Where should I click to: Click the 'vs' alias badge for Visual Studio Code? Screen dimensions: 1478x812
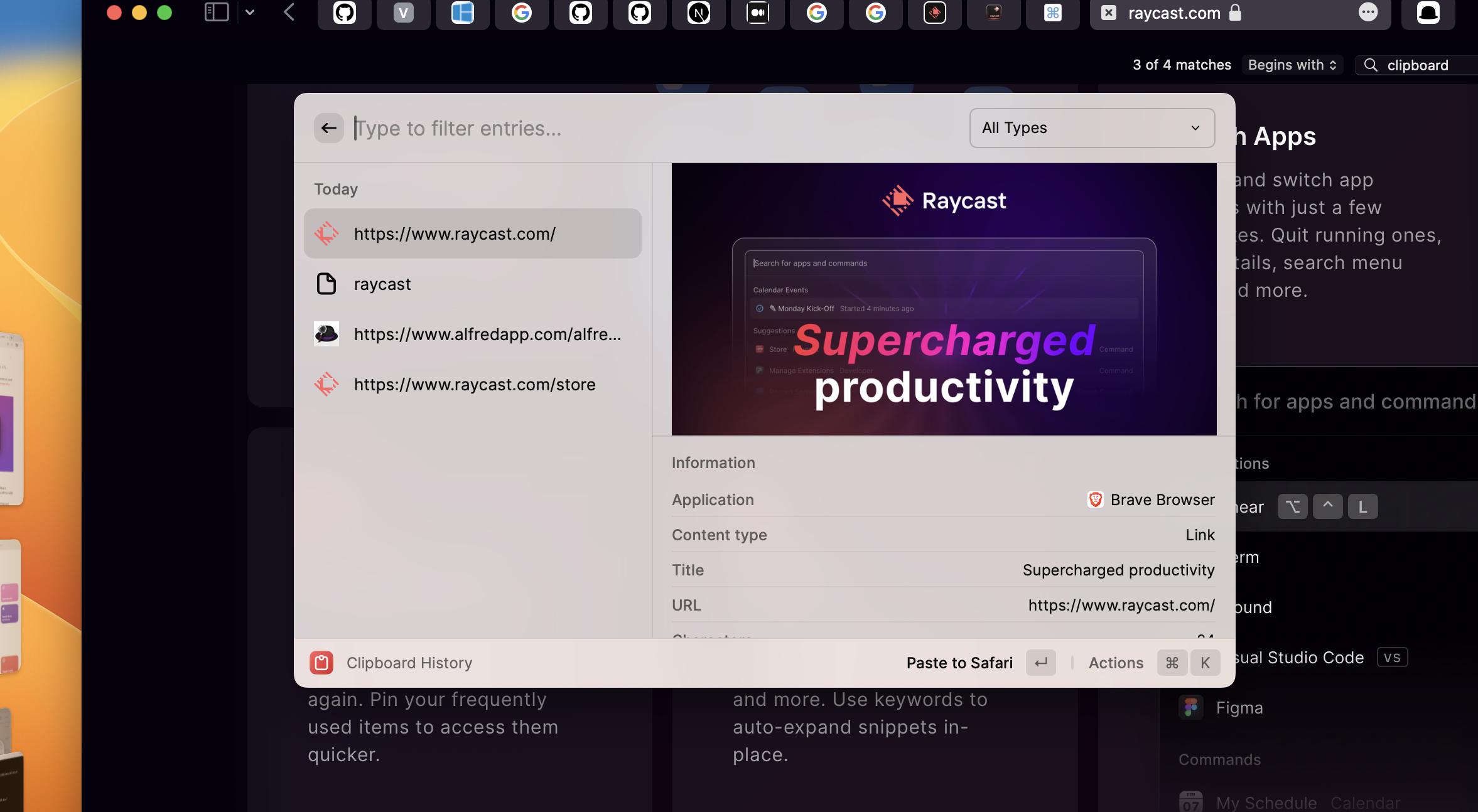[1392, 657]
